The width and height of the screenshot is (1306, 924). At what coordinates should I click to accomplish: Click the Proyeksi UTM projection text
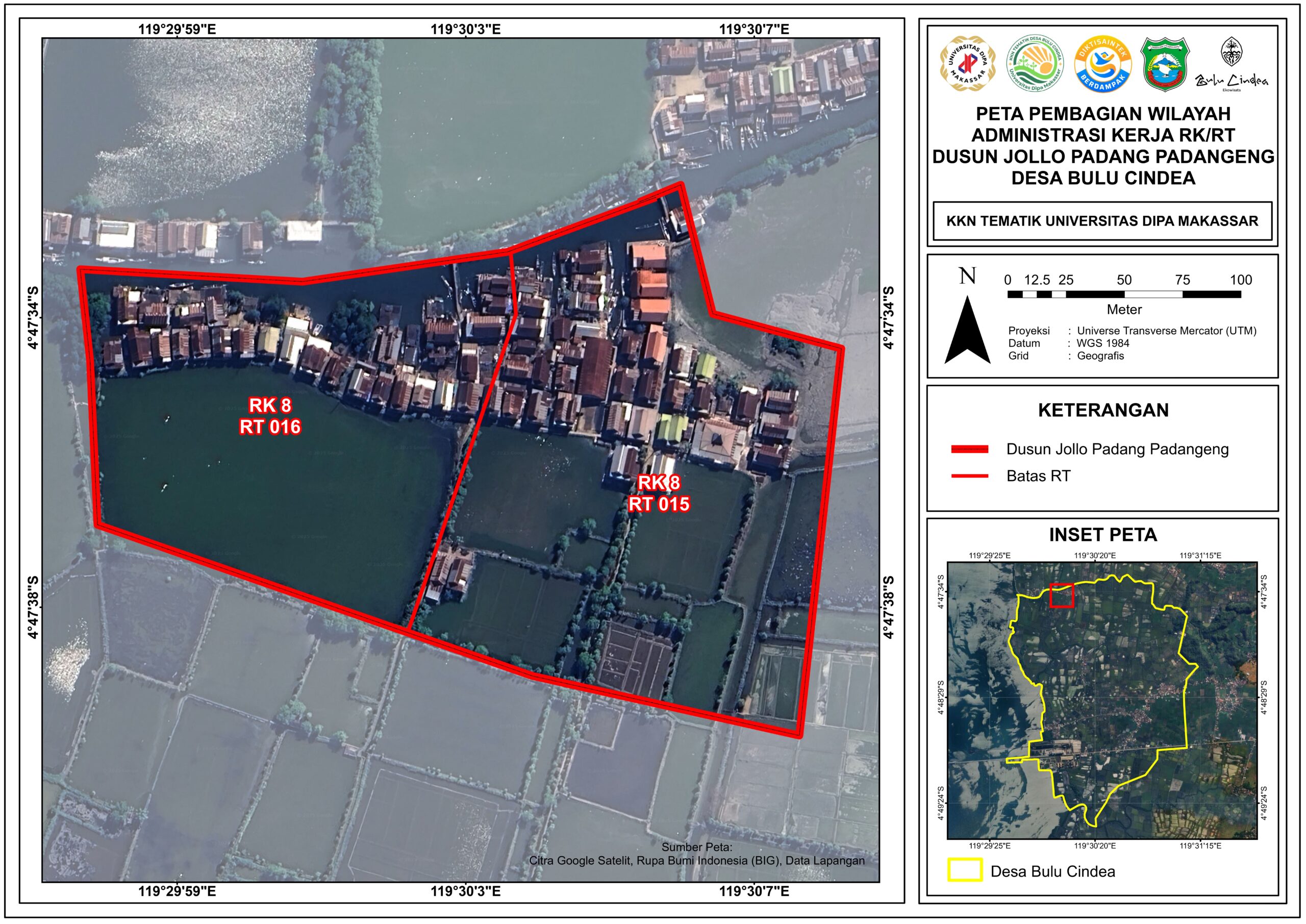coord(1132,331)
